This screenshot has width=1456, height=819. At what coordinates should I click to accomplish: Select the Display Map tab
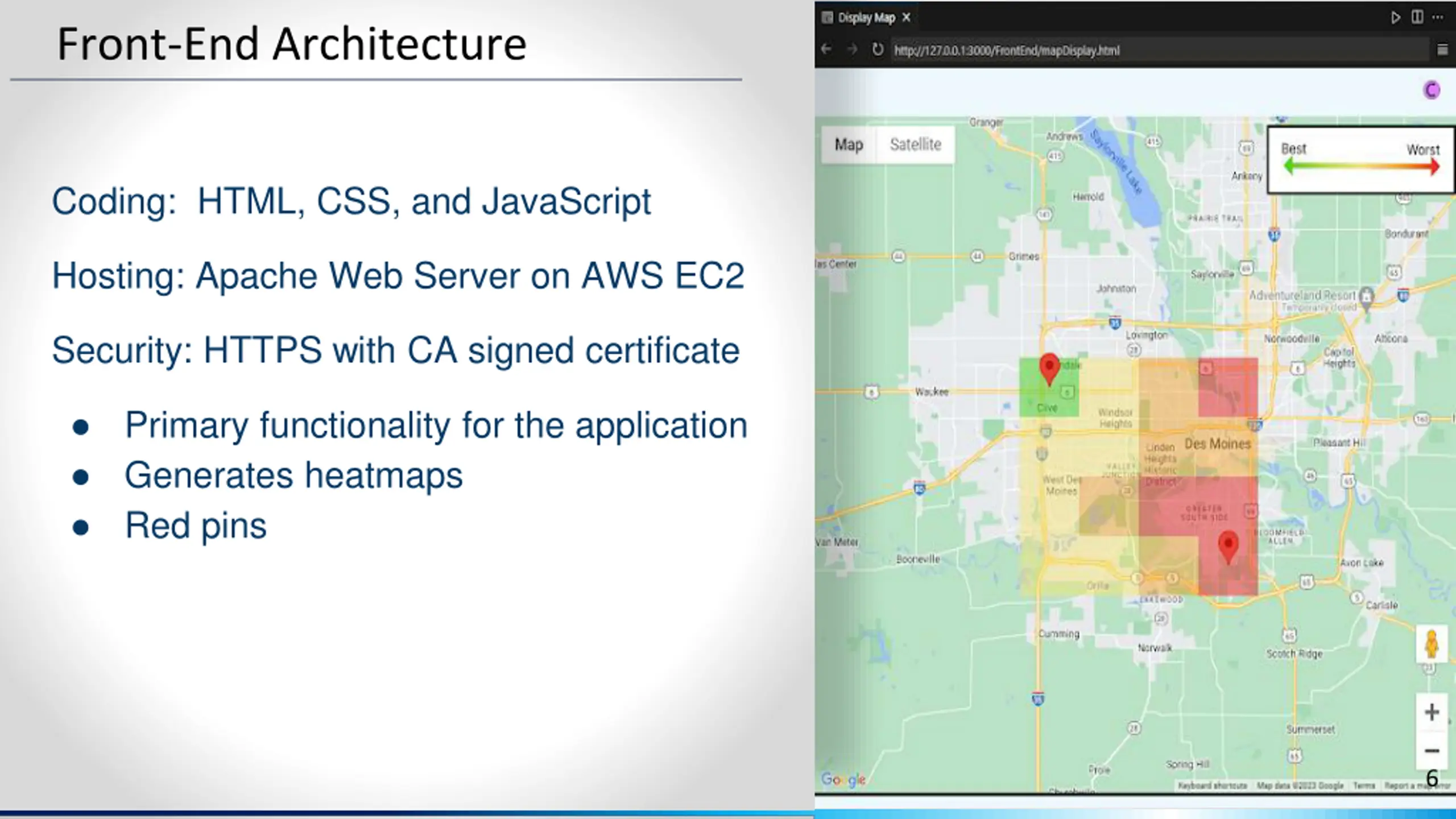click(866, 18)
